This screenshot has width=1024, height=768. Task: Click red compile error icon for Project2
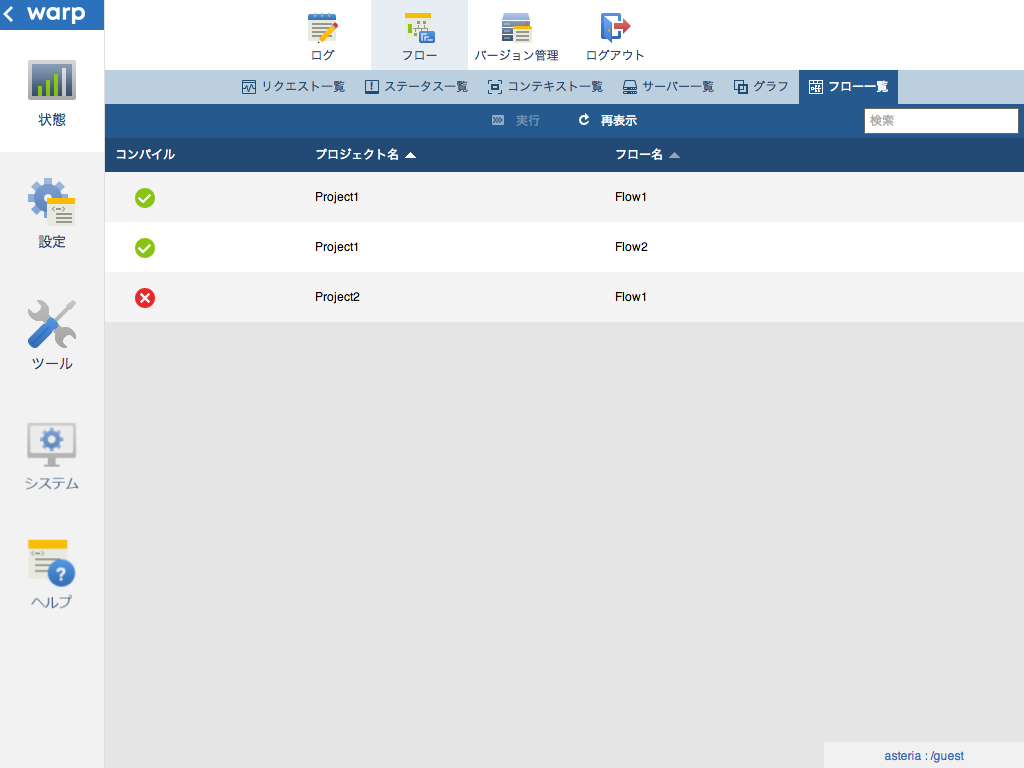[145, 298]
